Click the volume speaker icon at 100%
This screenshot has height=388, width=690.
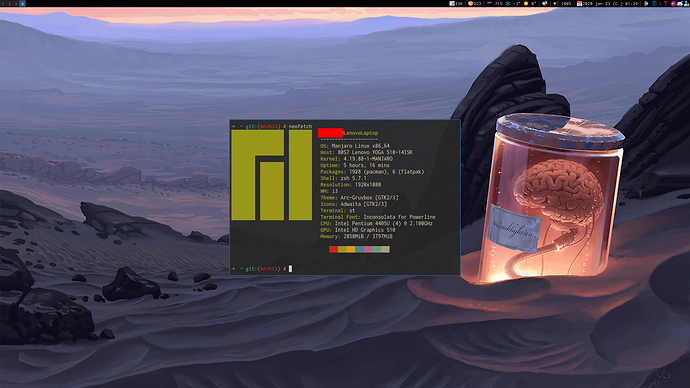pos(556,3)
